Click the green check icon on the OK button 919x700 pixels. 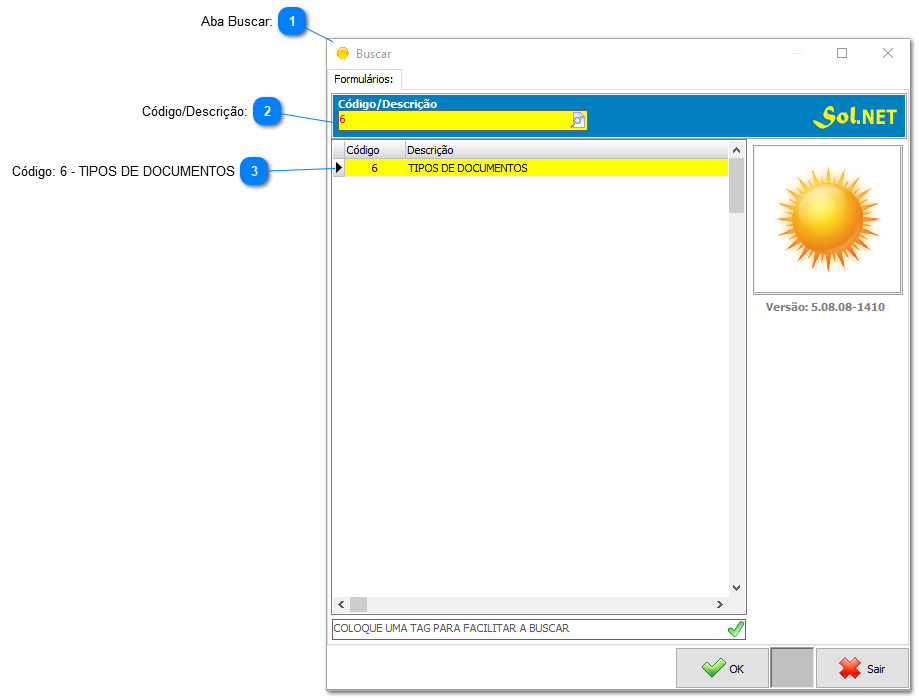coord(712,668)
